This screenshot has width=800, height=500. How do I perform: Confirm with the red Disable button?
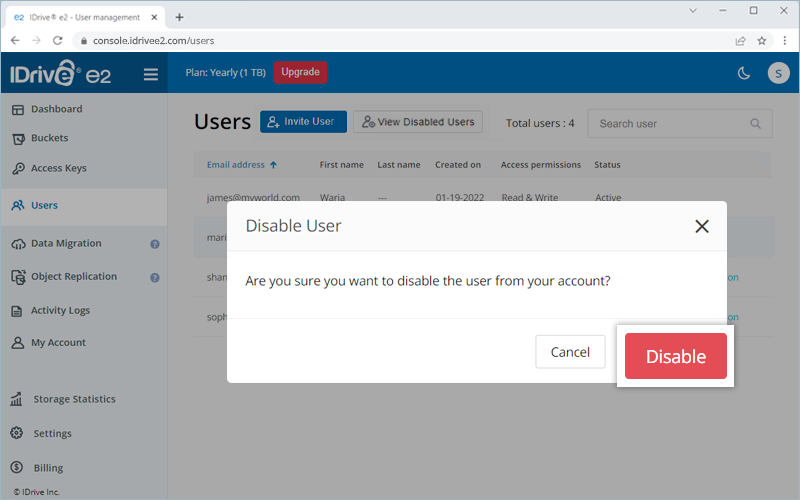676,356
